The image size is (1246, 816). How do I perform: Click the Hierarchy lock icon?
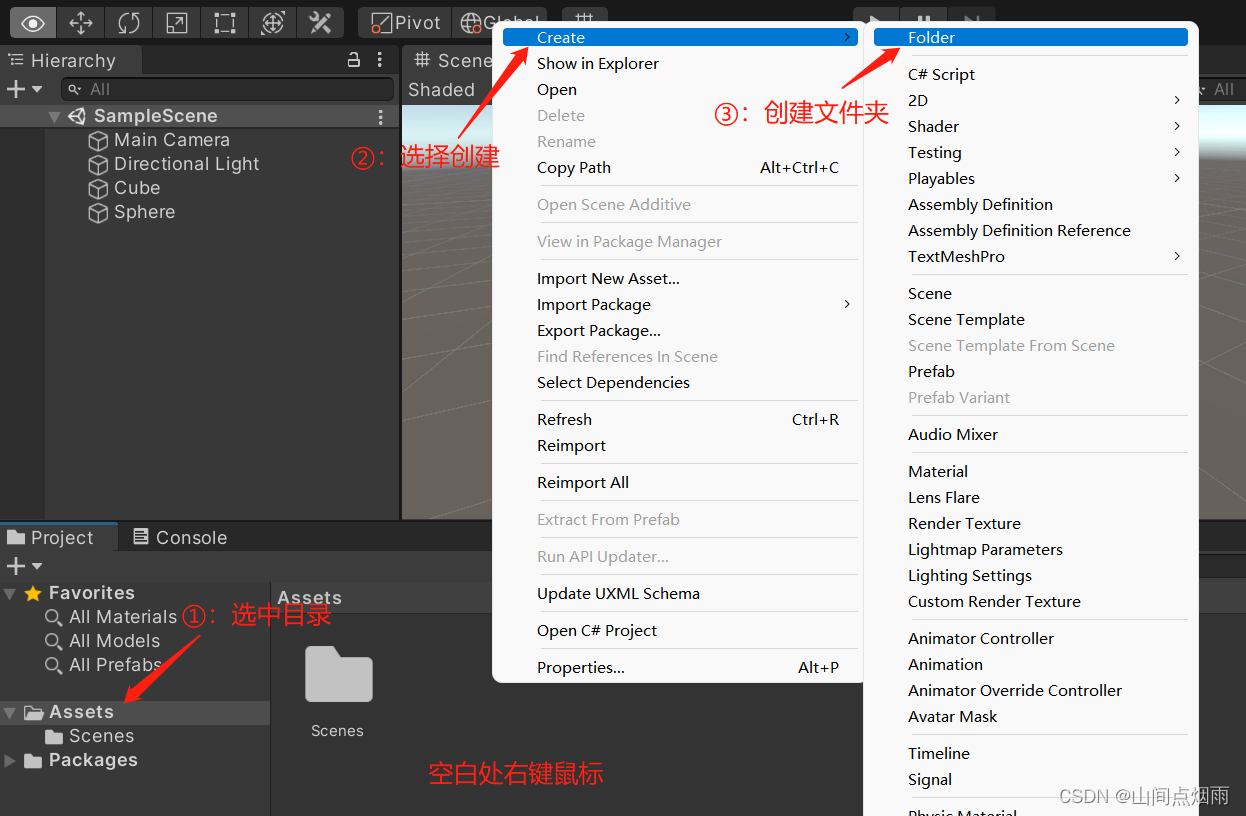354,60
